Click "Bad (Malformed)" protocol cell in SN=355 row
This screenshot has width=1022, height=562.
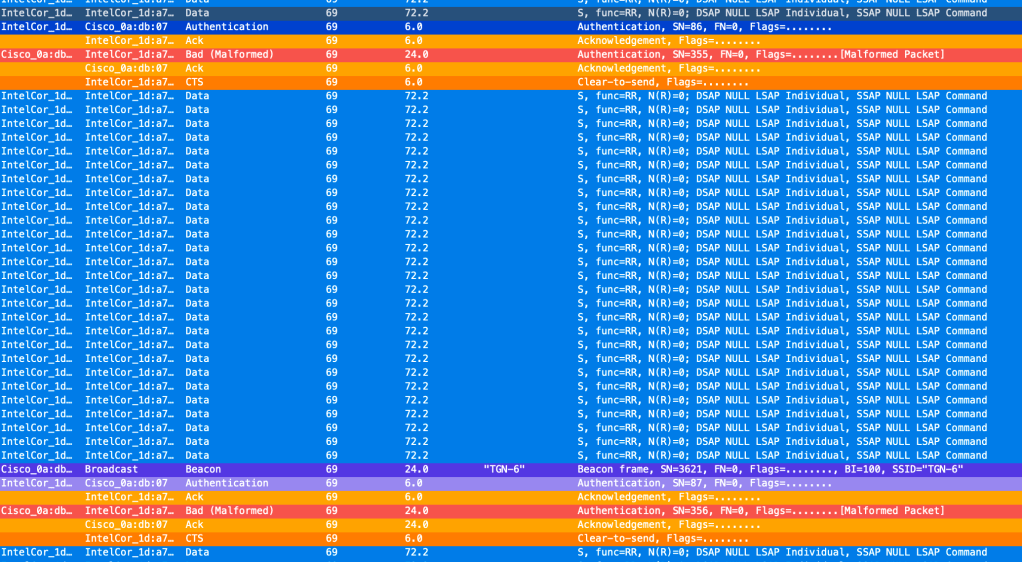coord(229,54)
